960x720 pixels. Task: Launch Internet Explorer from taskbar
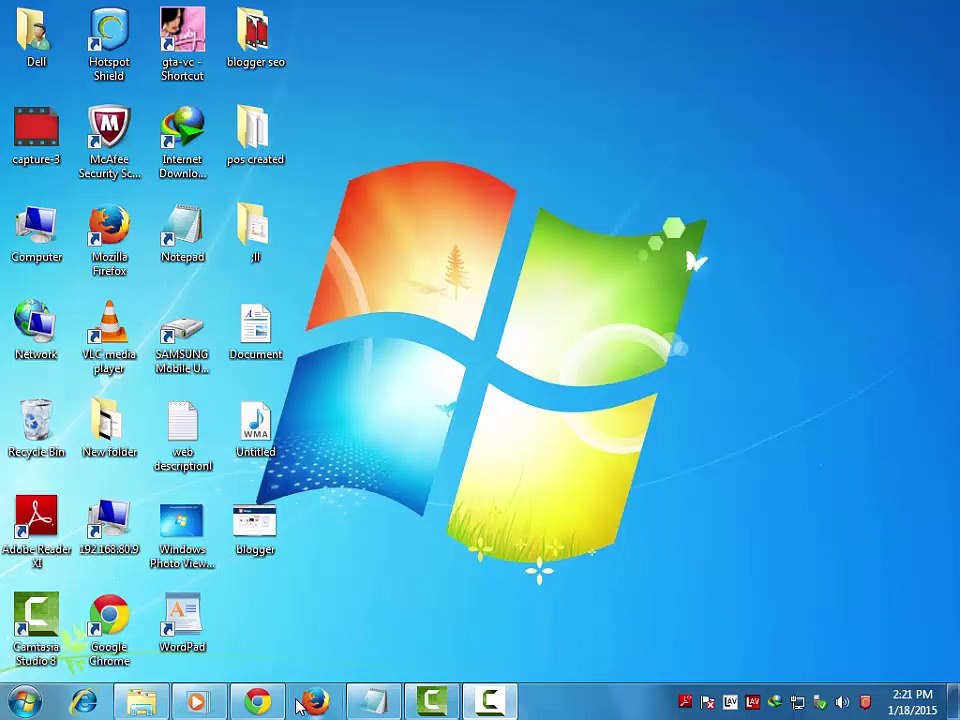click(83, 702)
